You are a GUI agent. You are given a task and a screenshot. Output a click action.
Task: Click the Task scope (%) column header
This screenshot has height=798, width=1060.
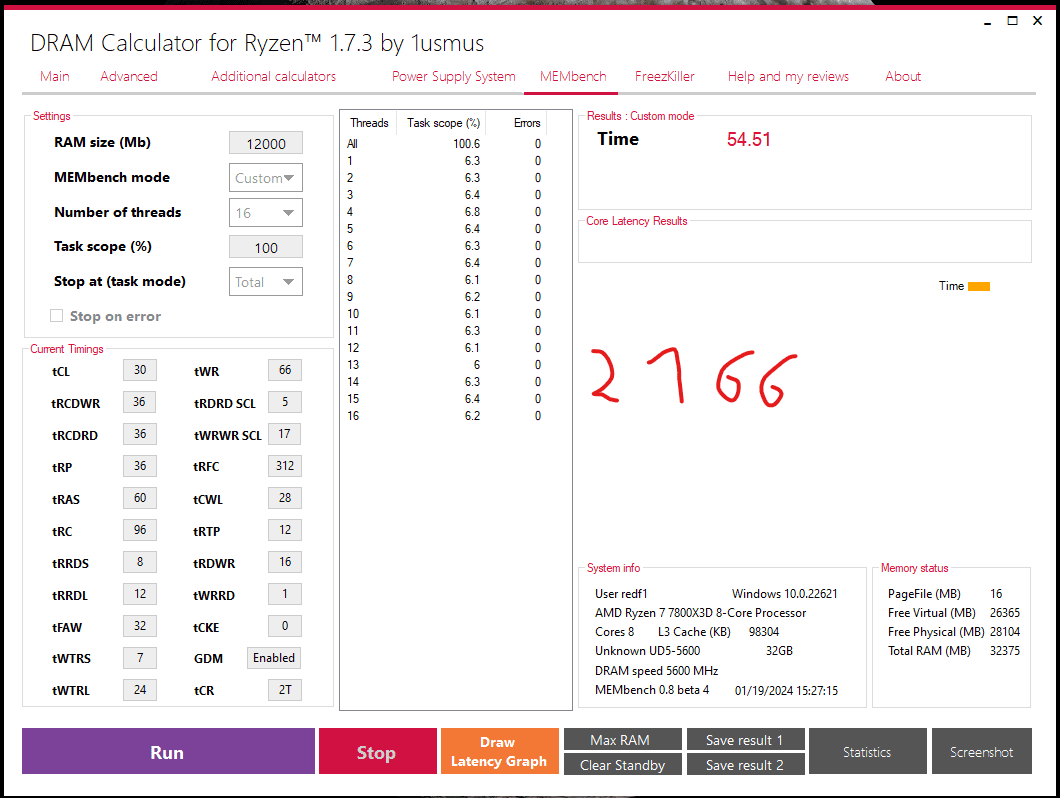point(443,122)
